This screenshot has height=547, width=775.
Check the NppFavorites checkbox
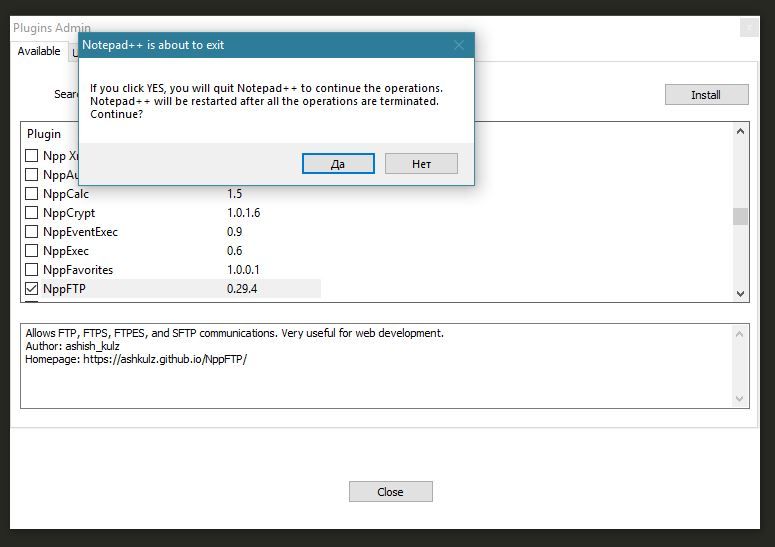(x=32, y=270)
